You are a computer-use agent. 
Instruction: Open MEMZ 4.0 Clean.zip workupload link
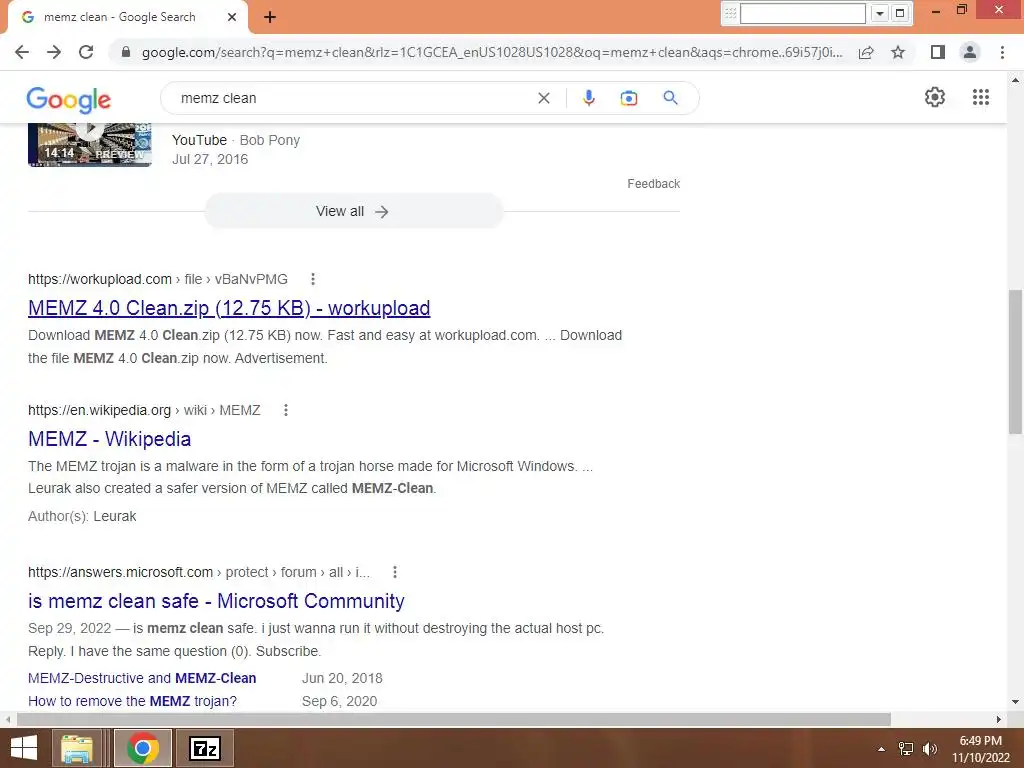click(x=229, y=308)
